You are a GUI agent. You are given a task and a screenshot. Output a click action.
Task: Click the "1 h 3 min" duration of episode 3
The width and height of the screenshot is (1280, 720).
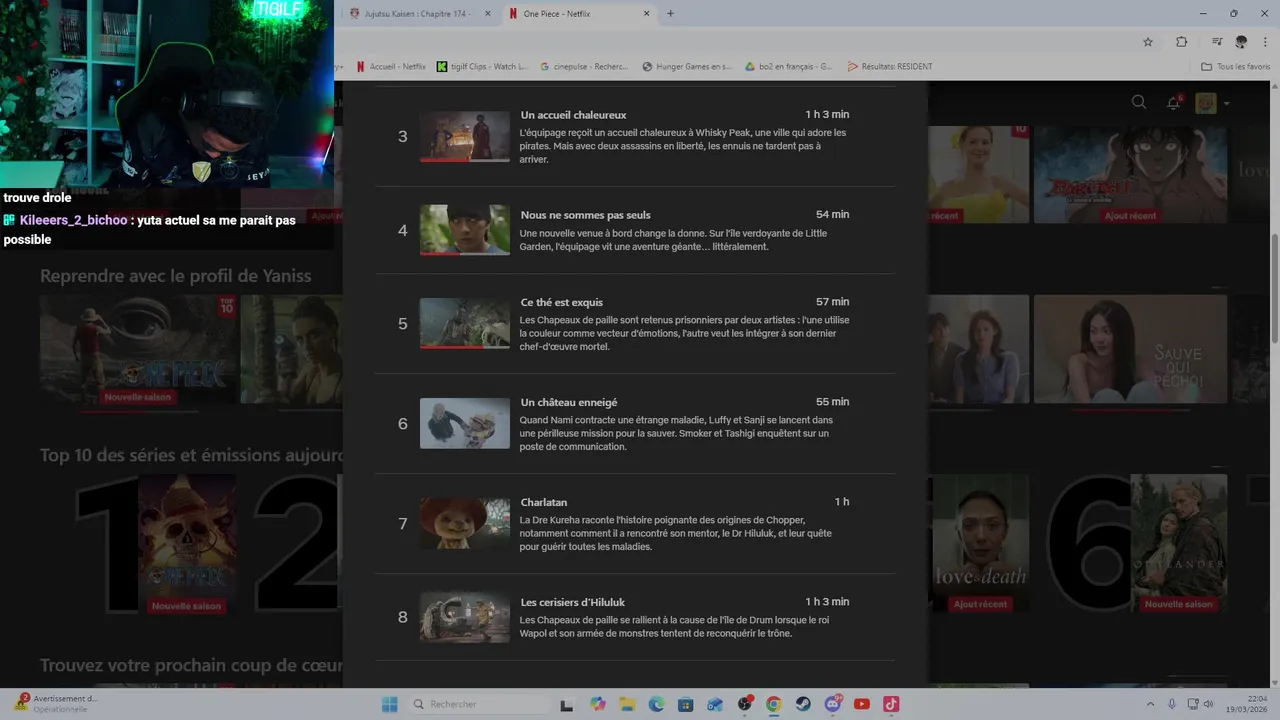coord(827,114)
